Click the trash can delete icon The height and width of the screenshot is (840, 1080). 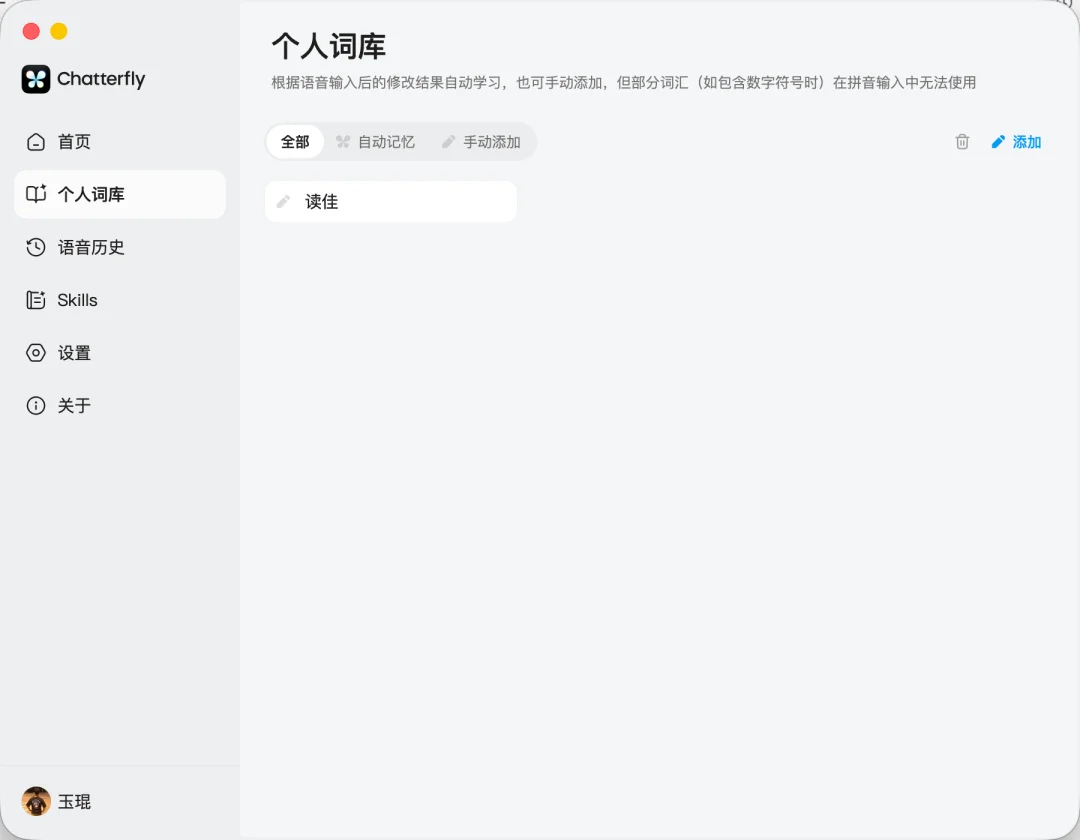(962, 142)
